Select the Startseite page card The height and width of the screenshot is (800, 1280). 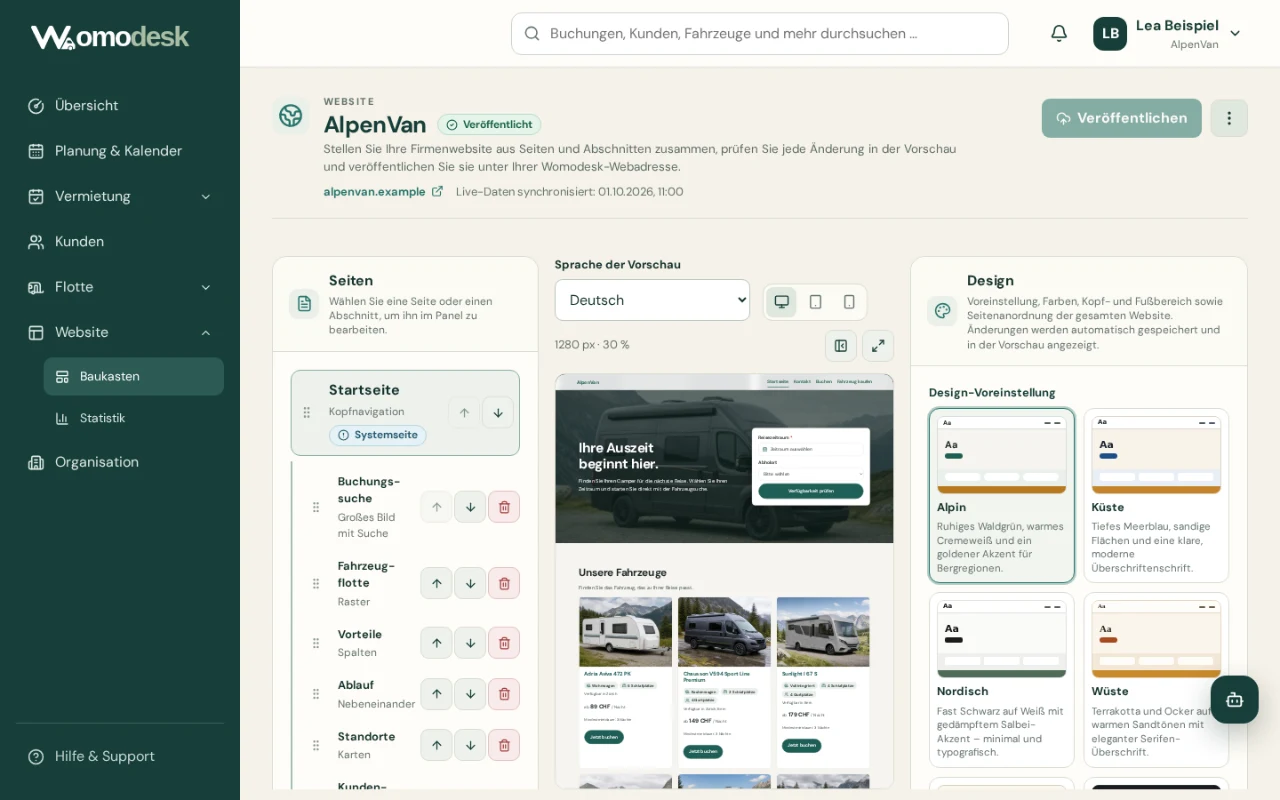pos(405,413)
